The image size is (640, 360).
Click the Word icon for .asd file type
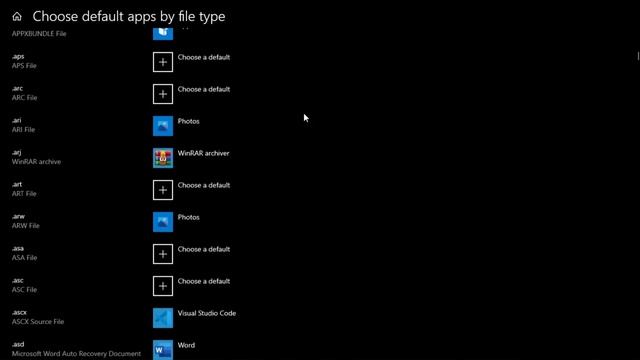[x=163, y=350]
